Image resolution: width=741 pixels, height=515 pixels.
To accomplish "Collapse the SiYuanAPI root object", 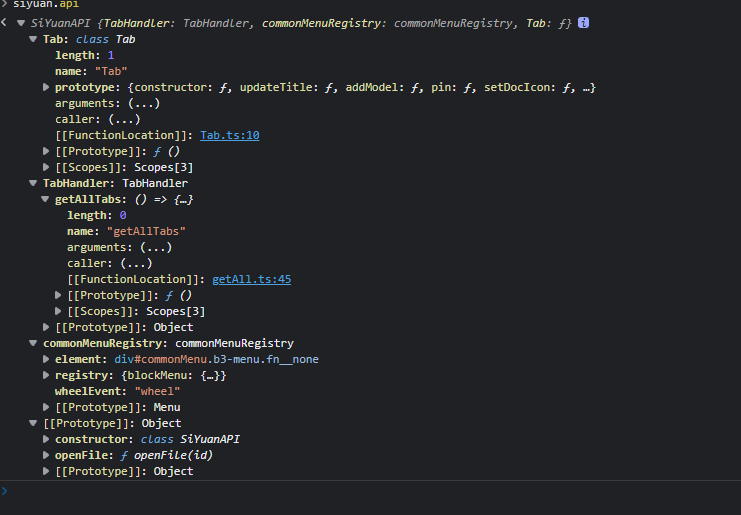I will [21, 23].
